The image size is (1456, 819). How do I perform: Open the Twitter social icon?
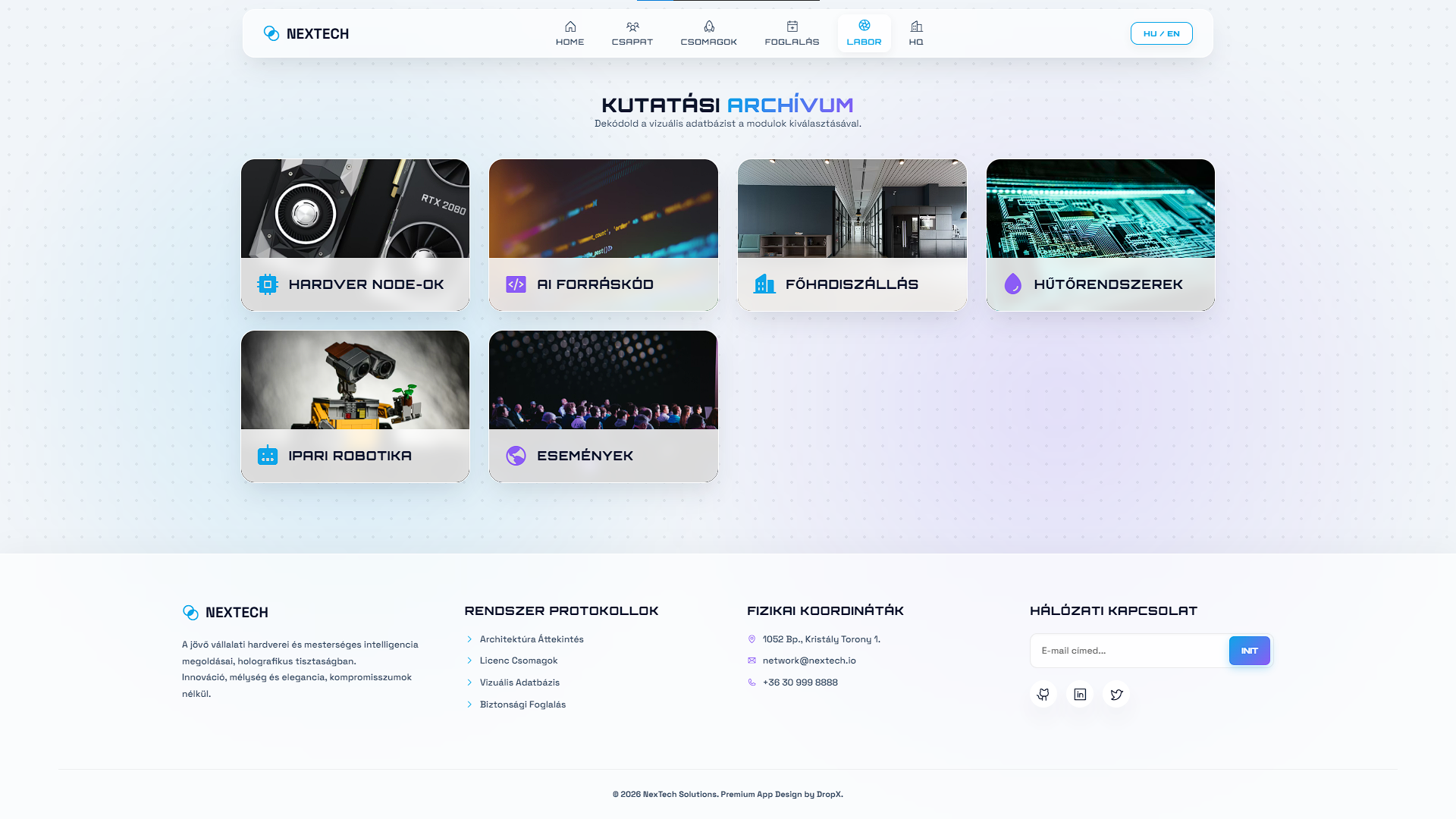click(x=1116, y=695)
